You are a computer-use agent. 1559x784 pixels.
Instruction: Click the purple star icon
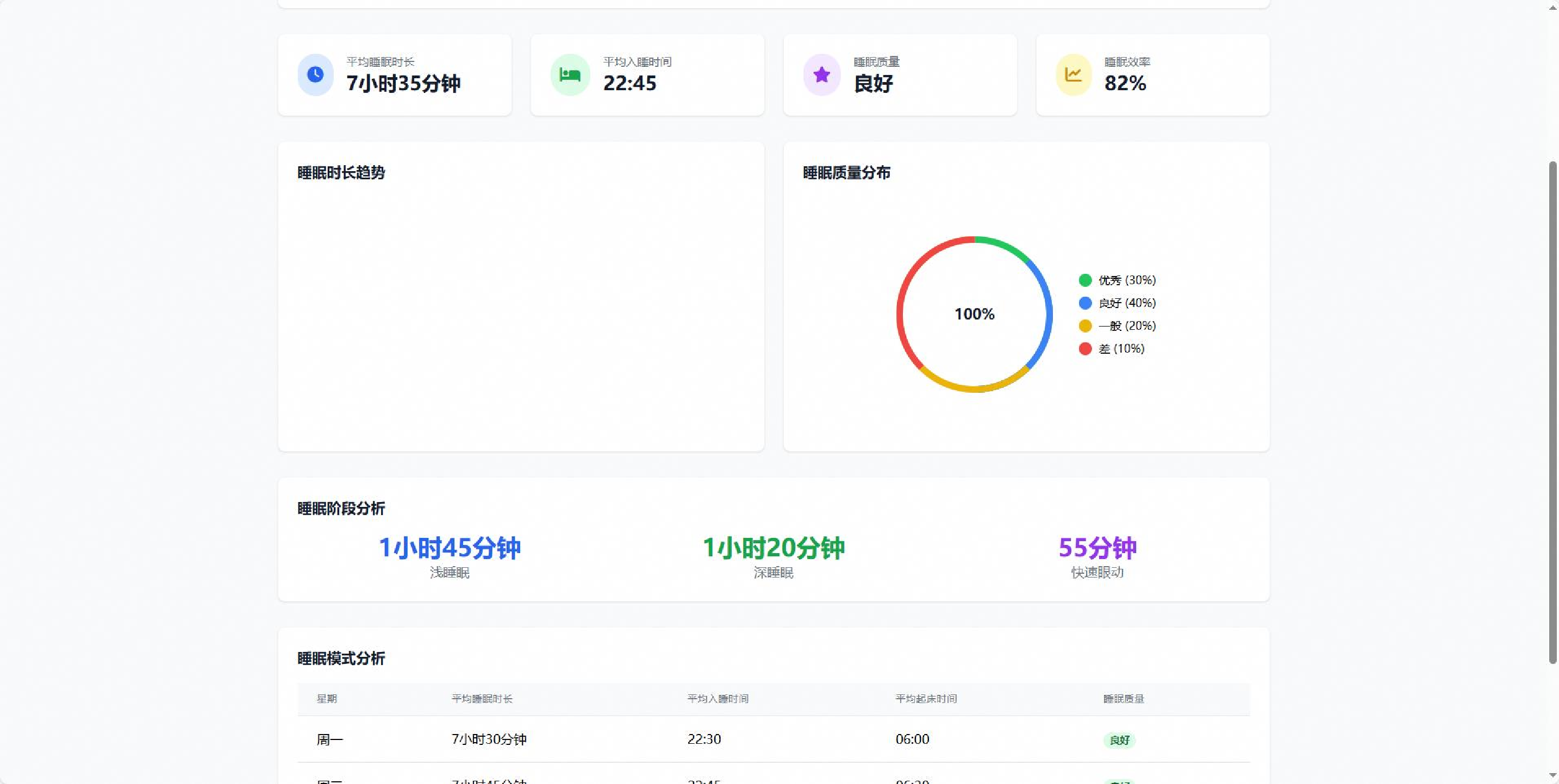[821, 74]
